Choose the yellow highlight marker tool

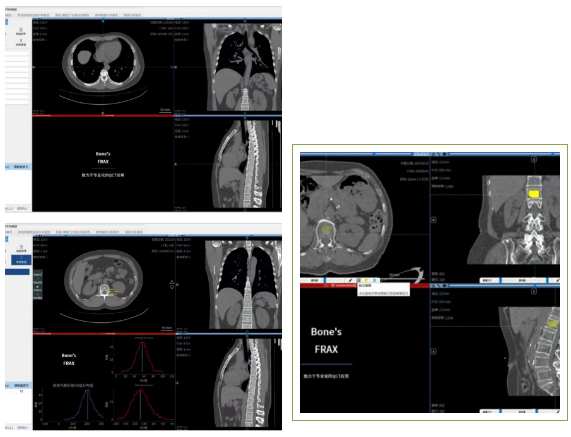367,280
